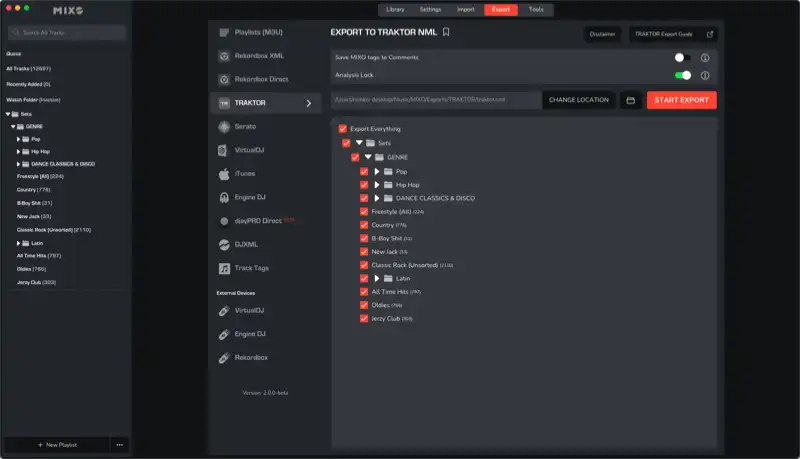Click the Sets folder icon in export tree
The height and width of the screenshot is (459, 800).
370,143
